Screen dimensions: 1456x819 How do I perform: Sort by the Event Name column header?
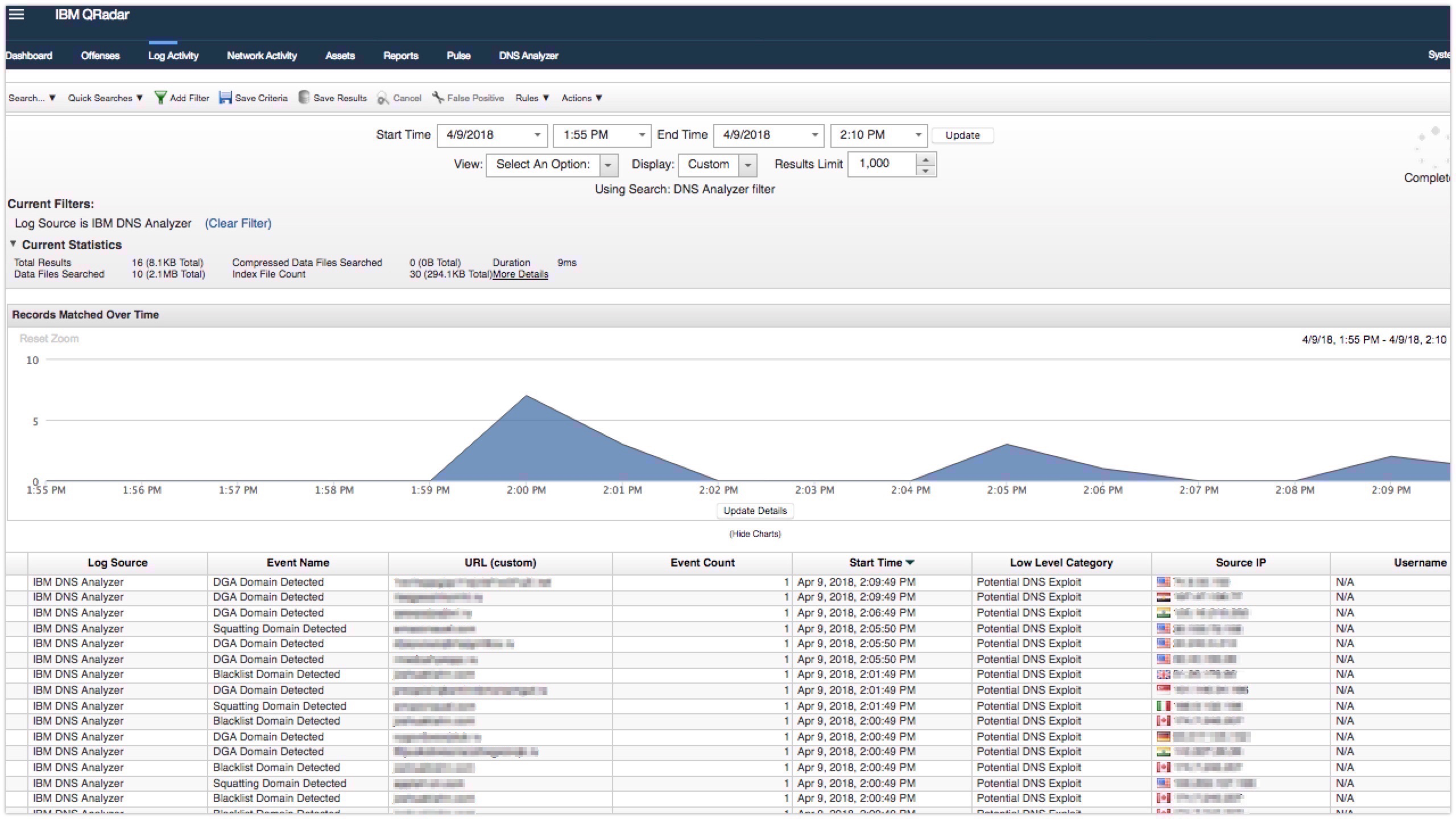(x=298, y=562)
